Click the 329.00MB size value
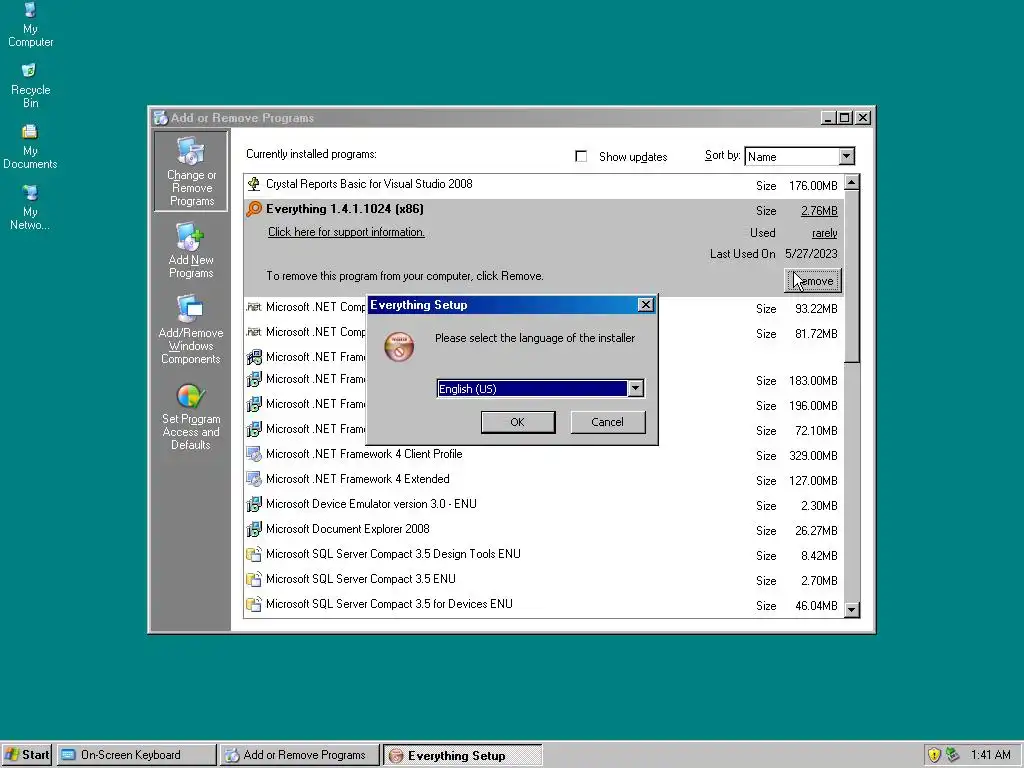Screen dimensions: 1024x768 [x=813, y=456]
